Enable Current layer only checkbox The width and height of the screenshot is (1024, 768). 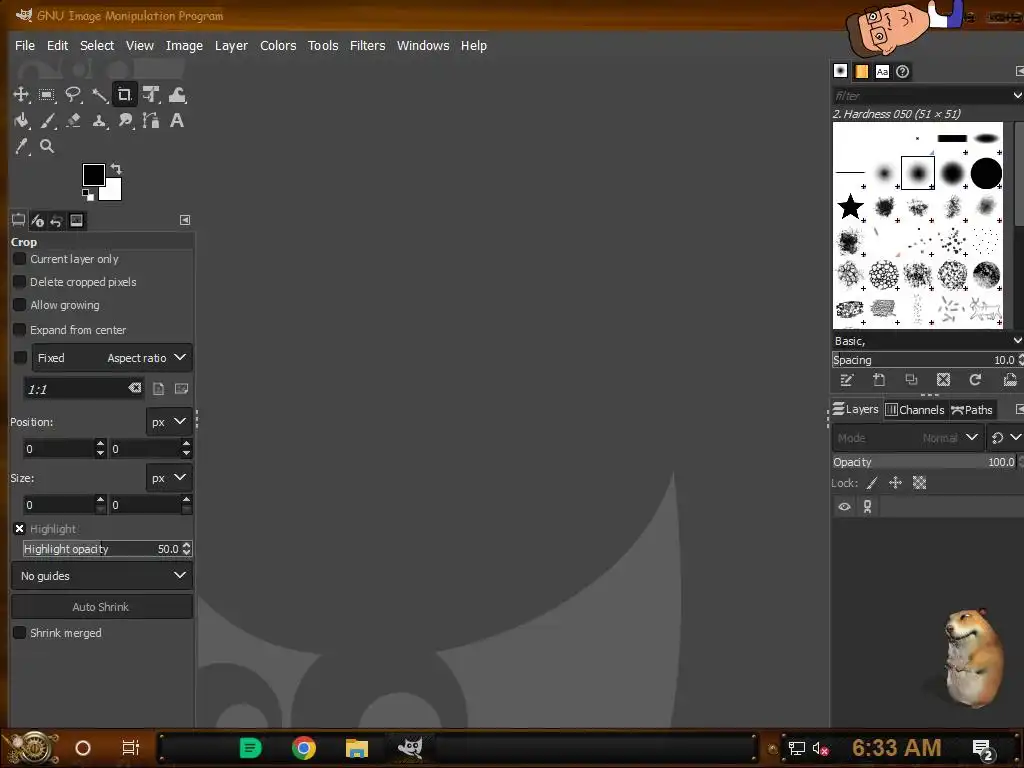point(20,259)
